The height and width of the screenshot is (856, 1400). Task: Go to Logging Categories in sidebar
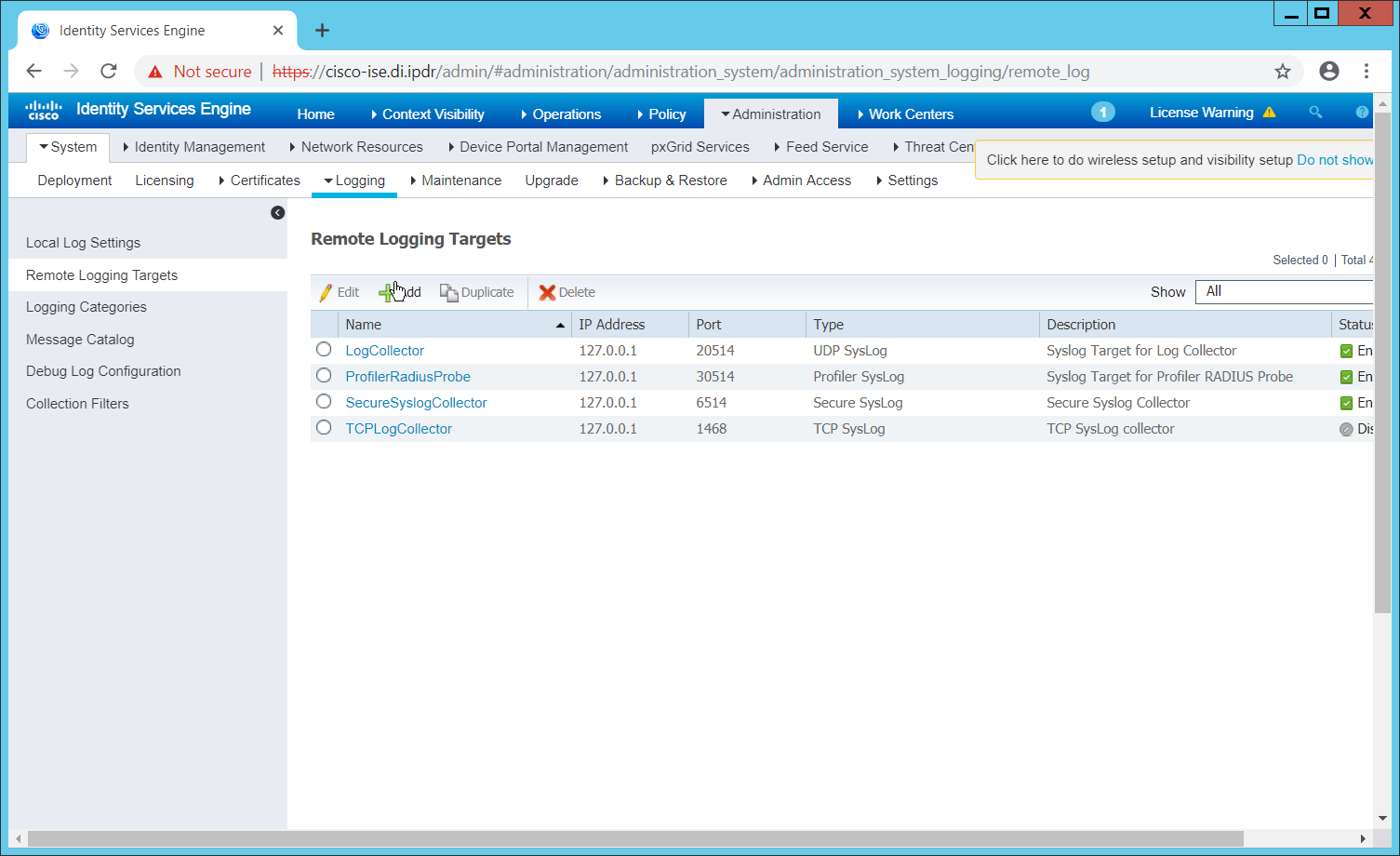click(x=87, y=307)
